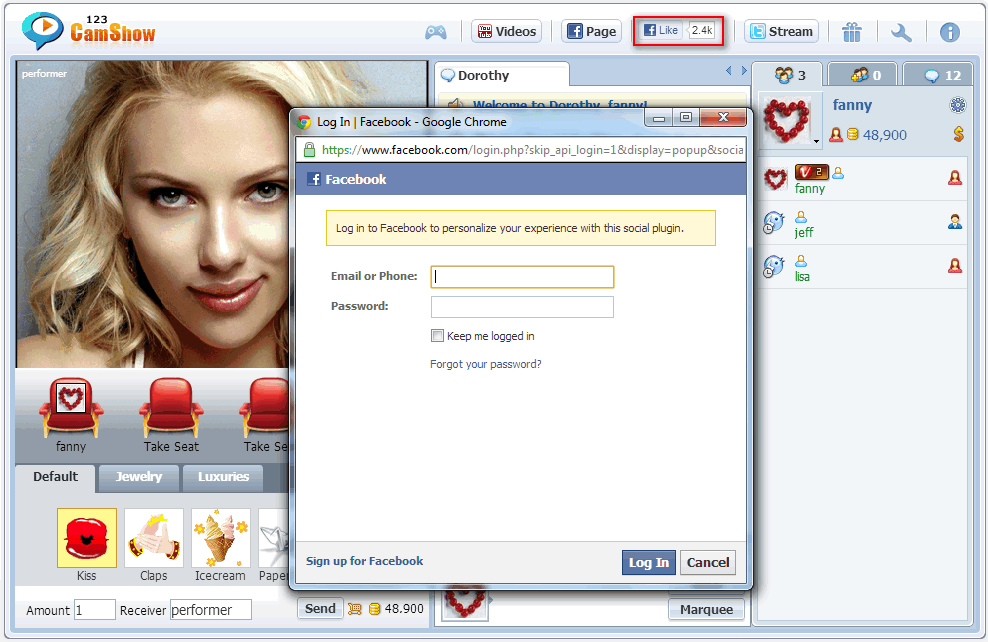Select fanny in the user list
988x642 pixels.
863,180
